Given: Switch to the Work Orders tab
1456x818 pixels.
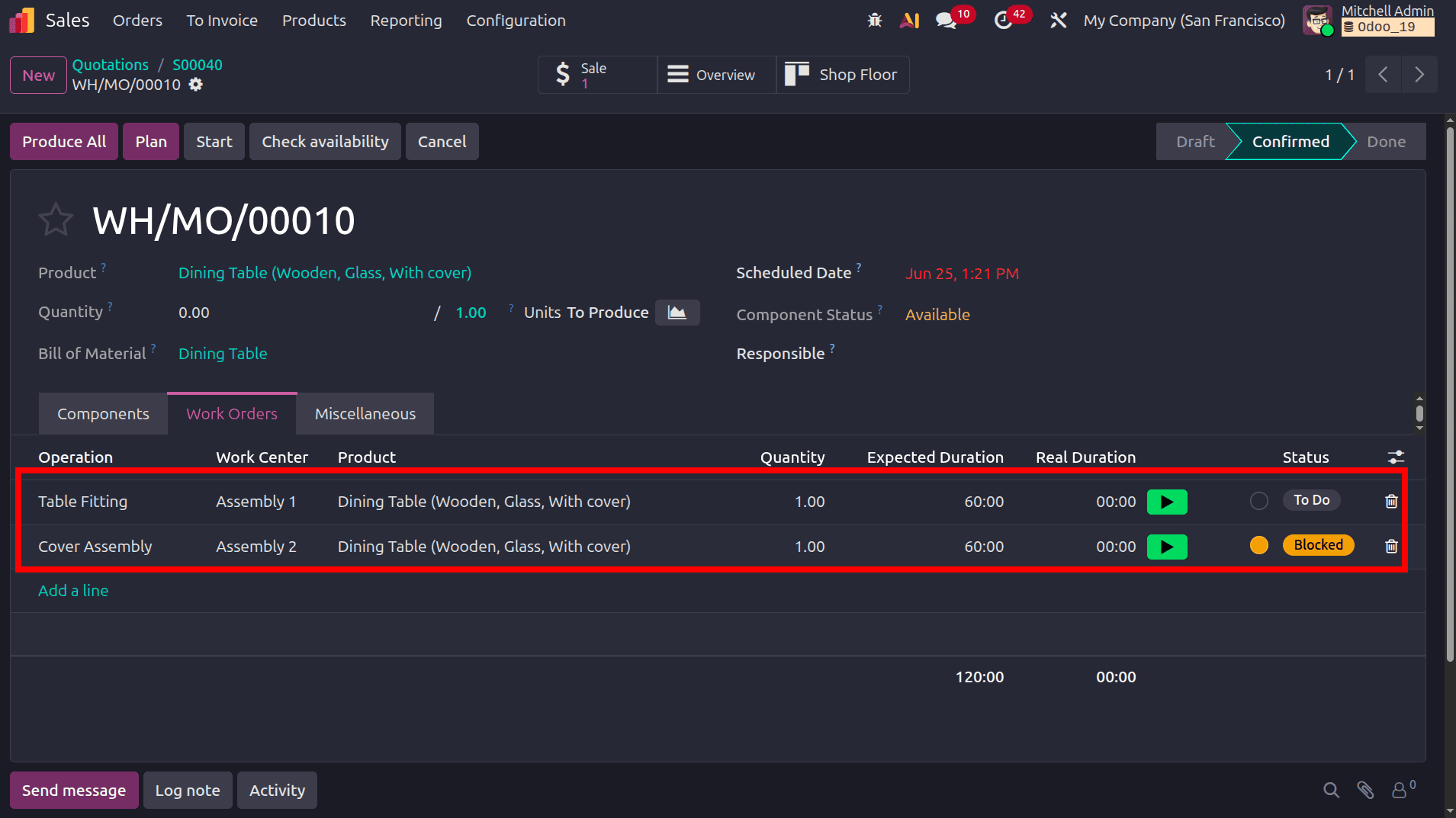Looking at the screenshot, I should coord(232,414).
